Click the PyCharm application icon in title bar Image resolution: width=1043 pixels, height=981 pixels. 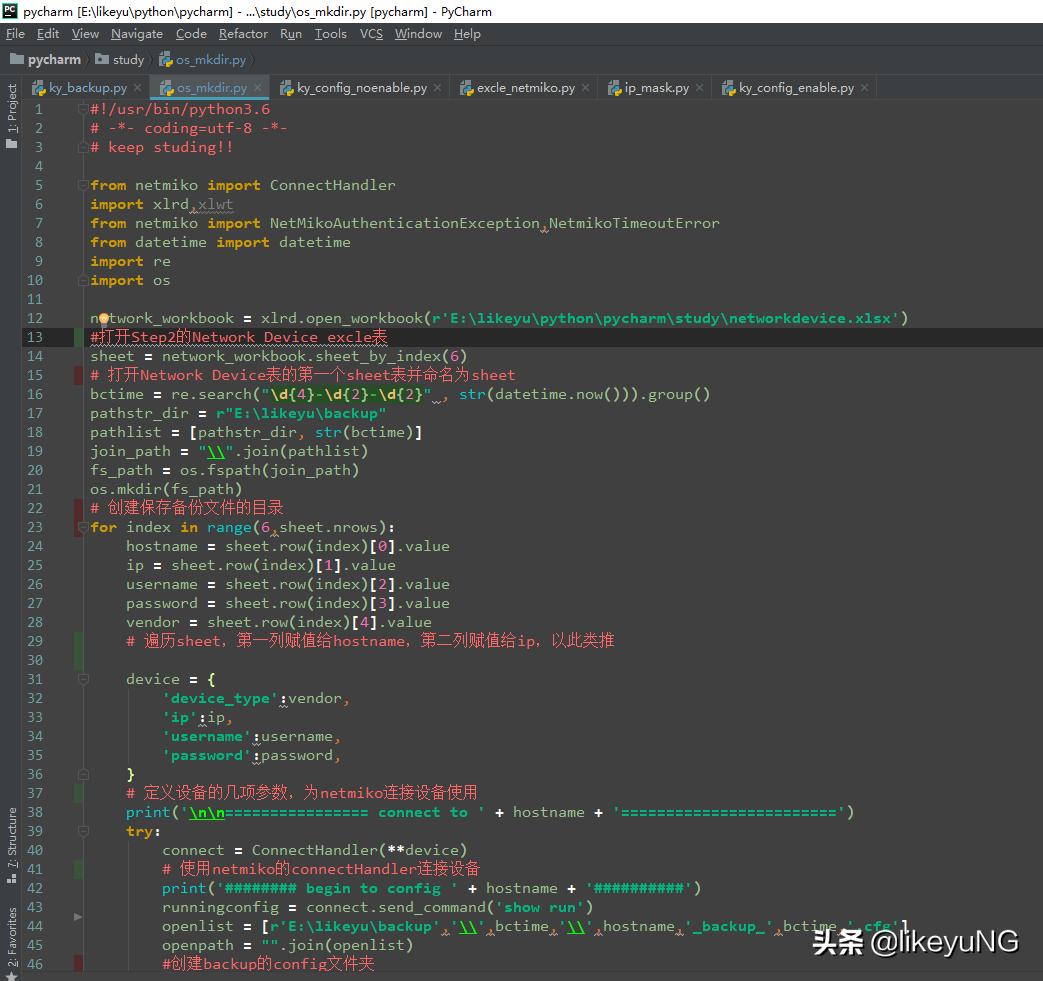(9, 11)
